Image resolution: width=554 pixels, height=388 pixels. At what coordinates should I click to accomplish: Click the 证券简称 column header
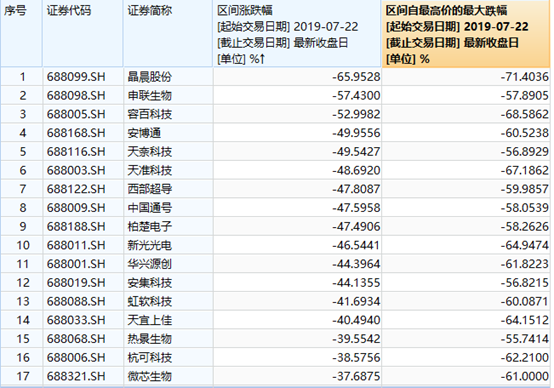pos(168,33)
